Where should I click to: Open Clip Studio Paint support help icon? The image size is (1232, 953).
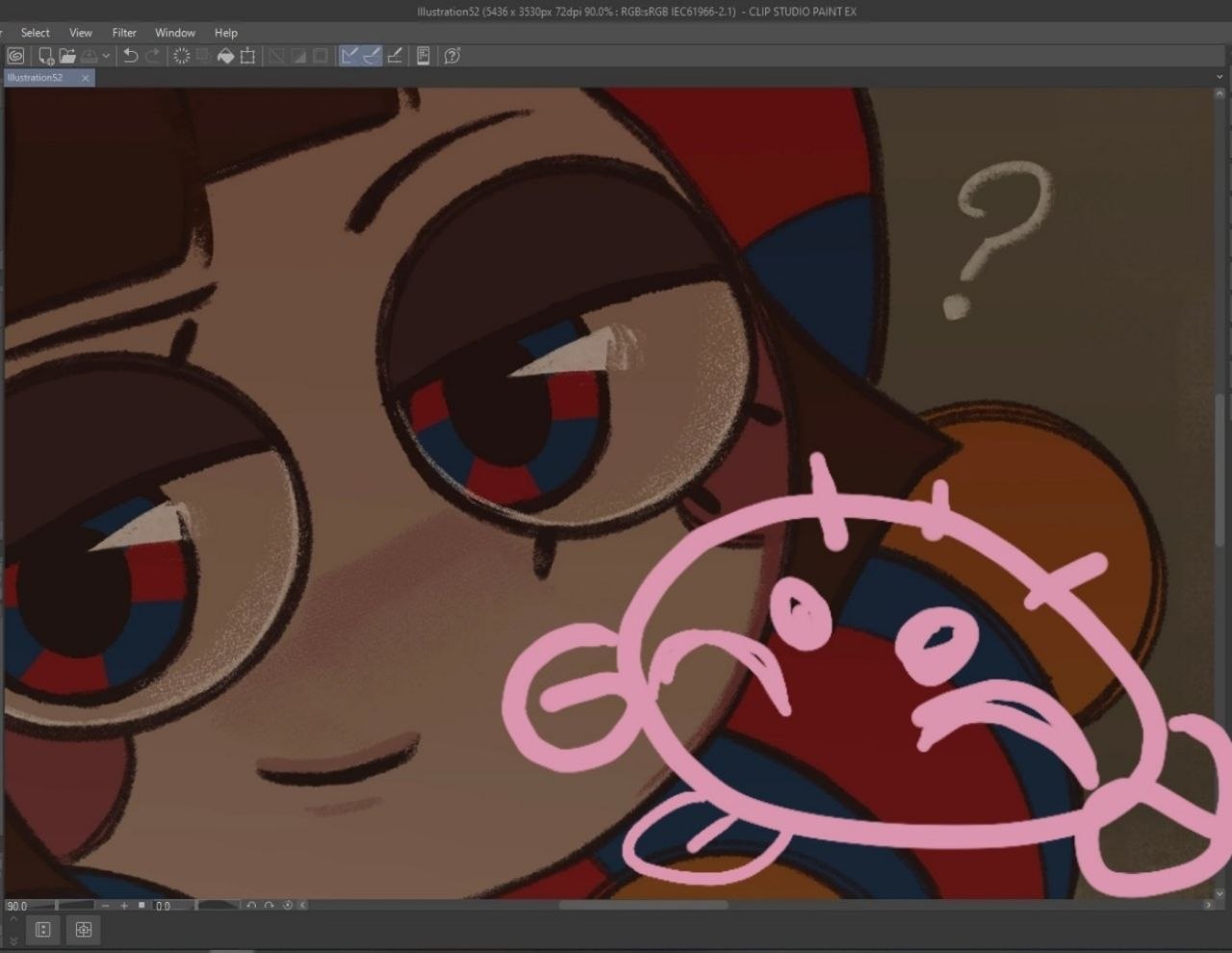(x=451, y=56)
